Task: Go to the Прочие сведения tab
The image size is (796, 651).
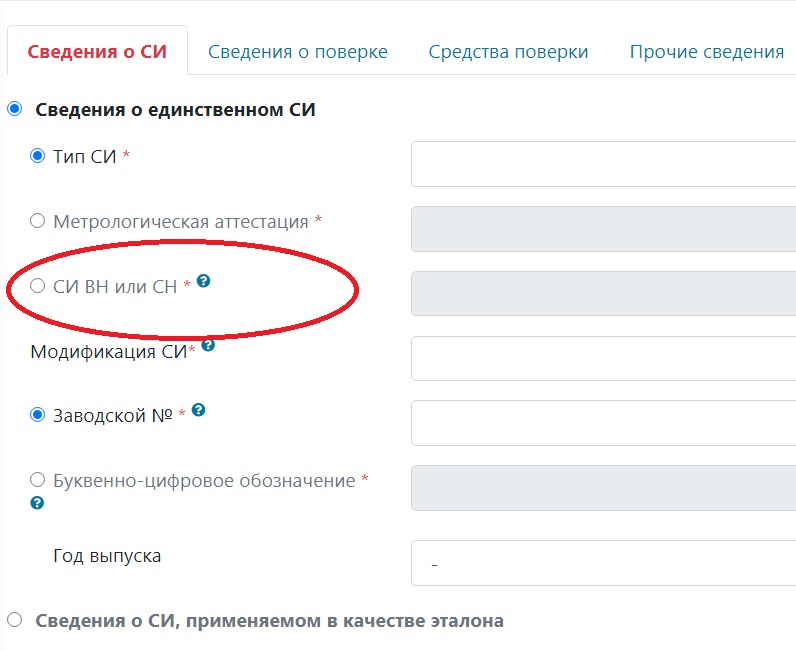Action: [x=706, y=52]
